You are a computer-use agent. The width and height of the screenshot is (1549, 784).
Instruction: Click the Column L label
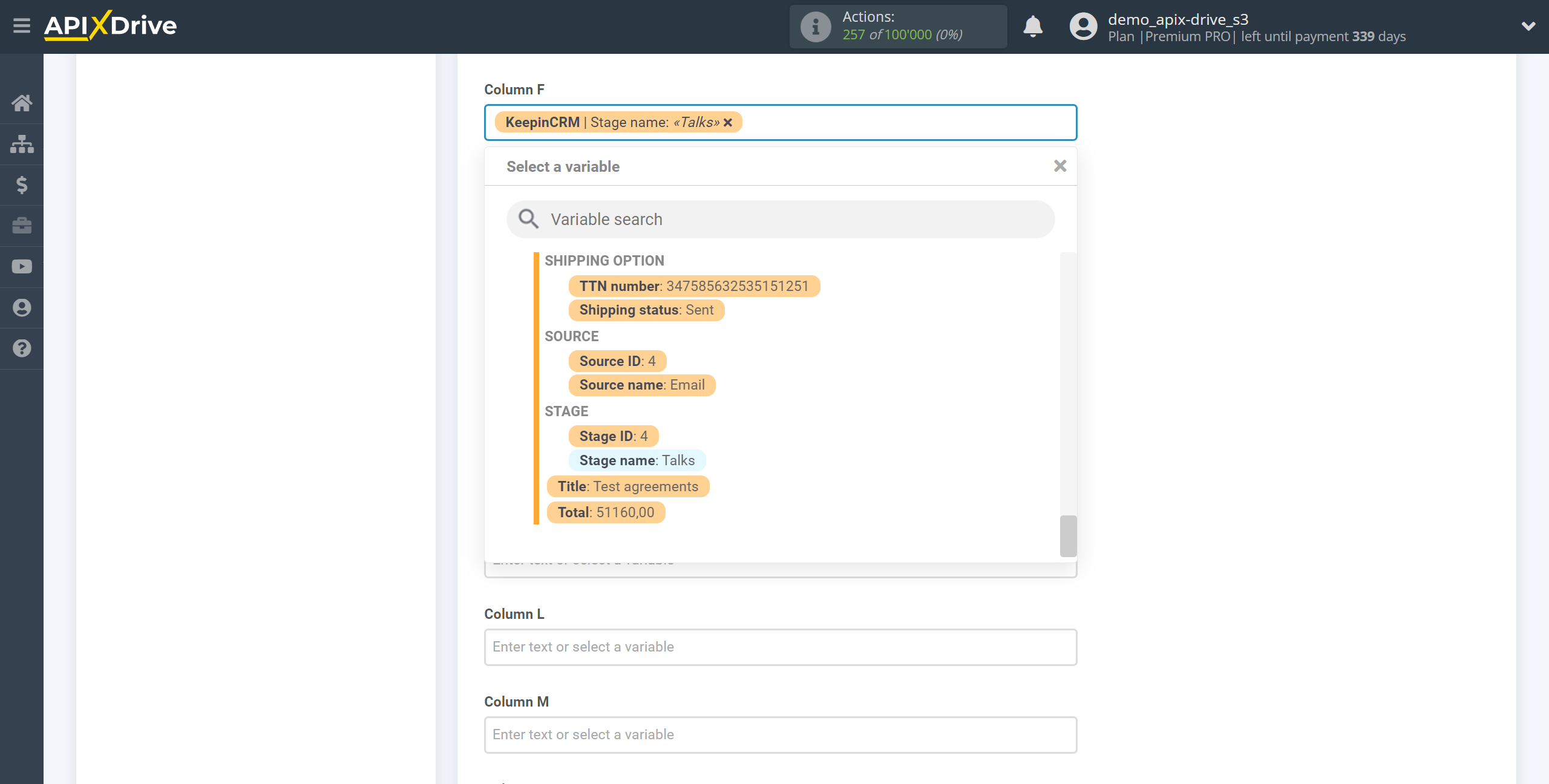[x=514, y=614]
